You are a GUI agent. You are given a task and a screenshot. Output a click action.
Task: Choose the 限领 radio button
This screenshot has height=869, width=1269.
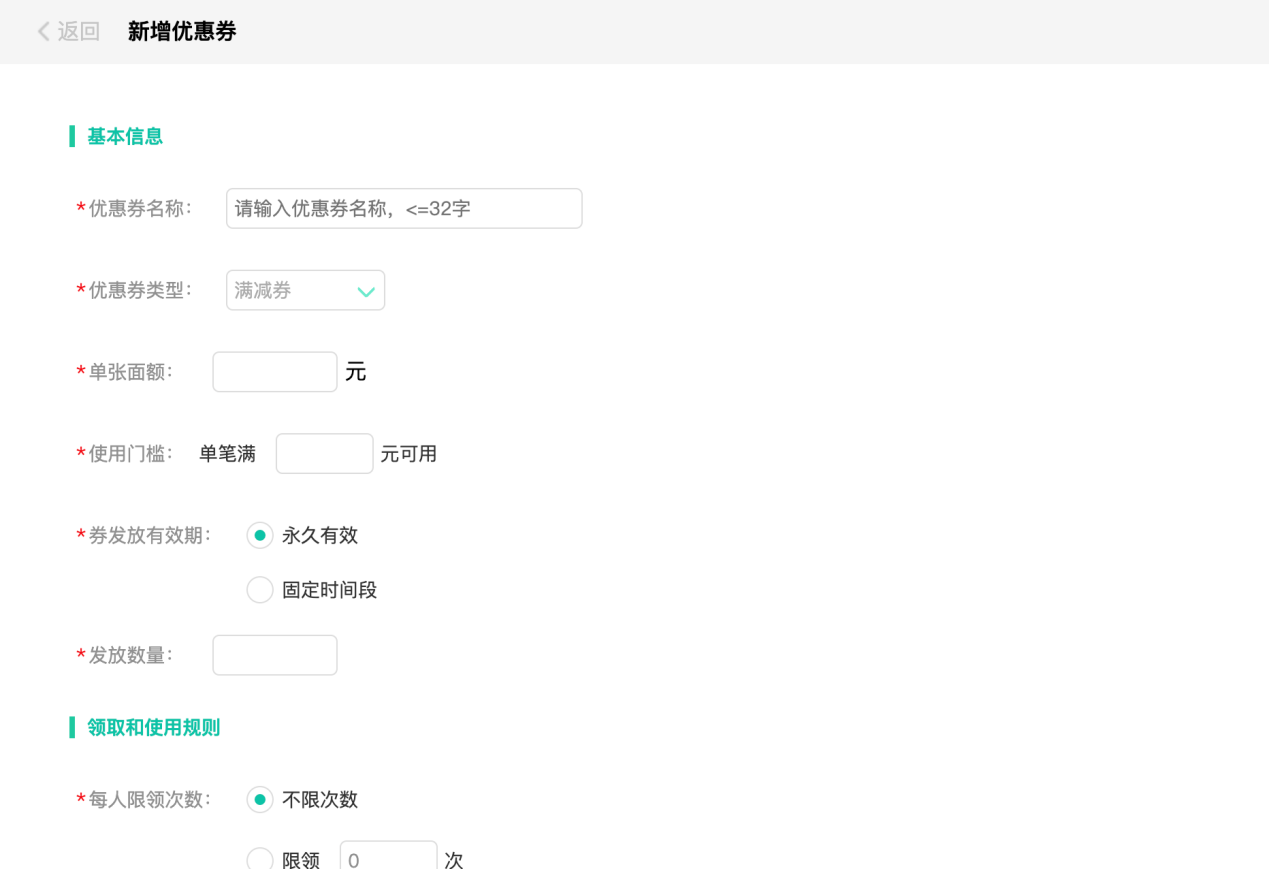260,859
